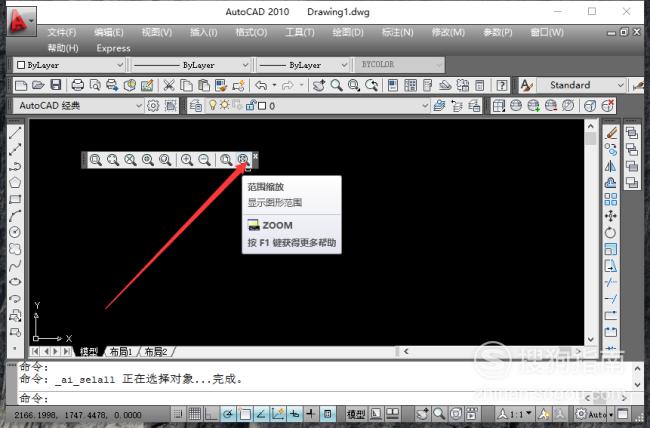Click the Zoom Out minus magnifier icon
Viewport: 650px width, 428px height.
click(204, 160)
